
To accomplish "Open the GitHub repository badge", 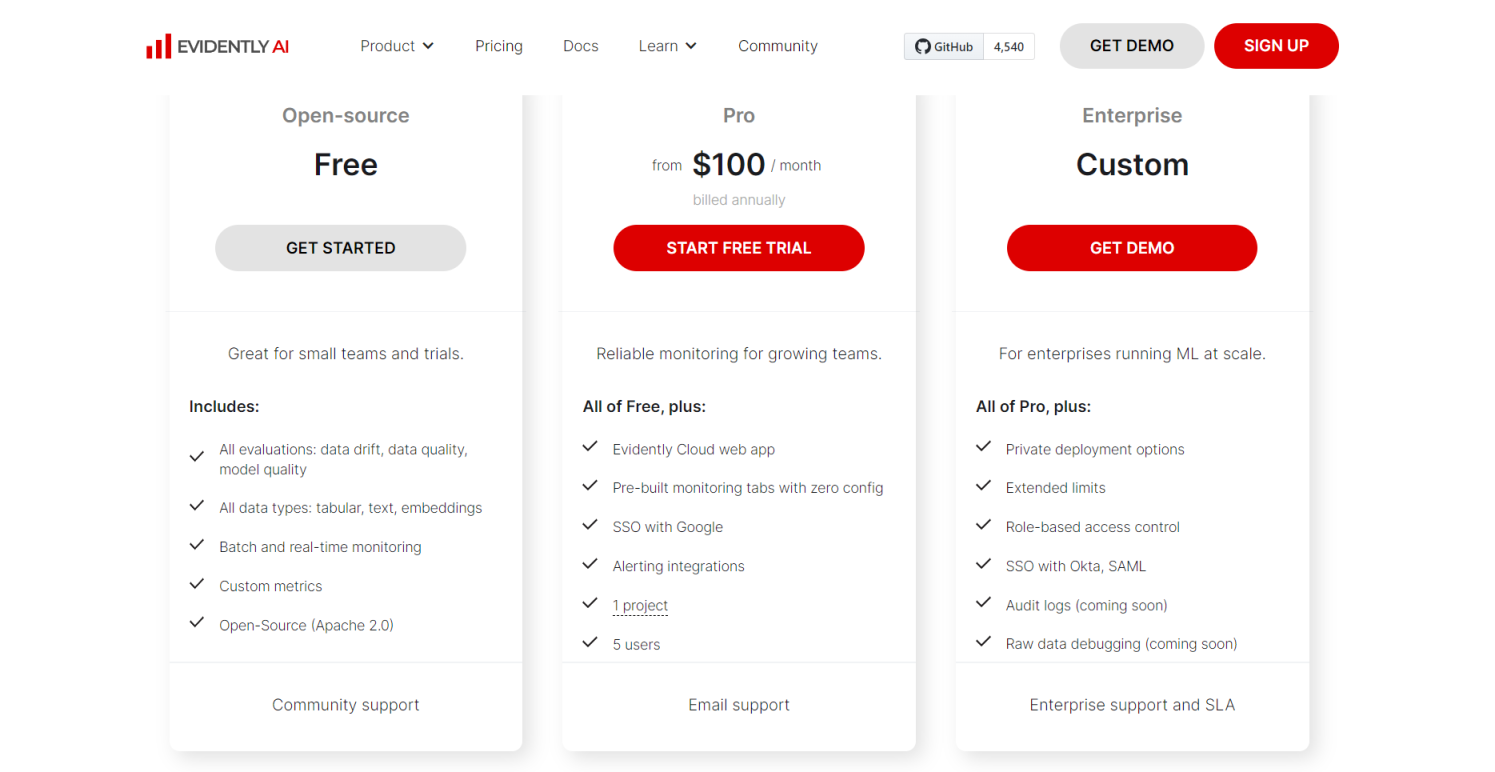I will [x=944, y=47].
